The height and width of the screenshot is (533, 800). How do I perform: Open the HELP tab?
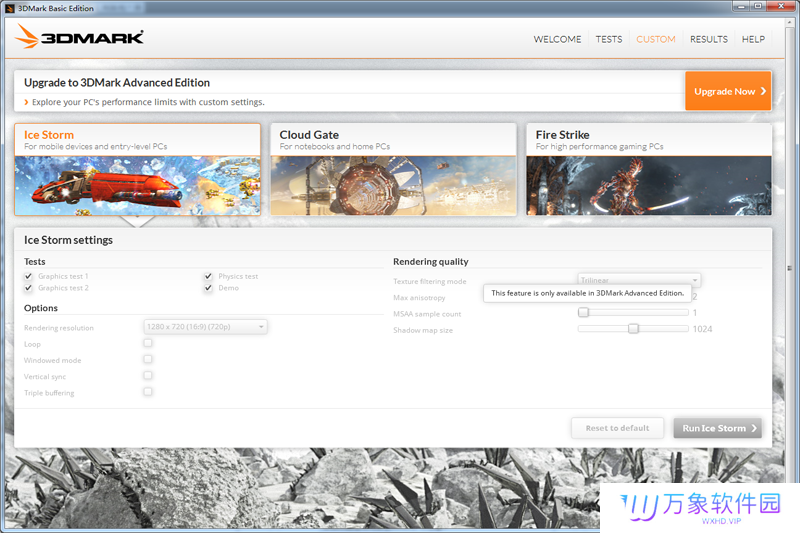tap(753, 39)
